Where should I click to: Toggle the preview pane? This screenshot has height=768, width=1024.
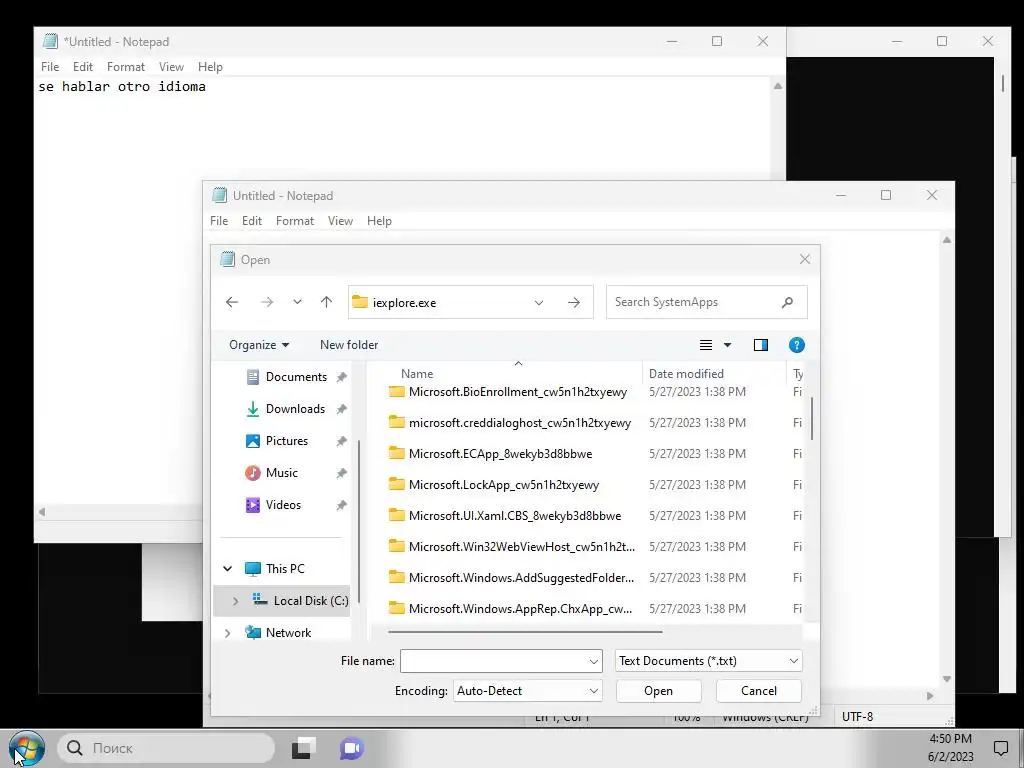pyautogui.click(x=761, y=345)
